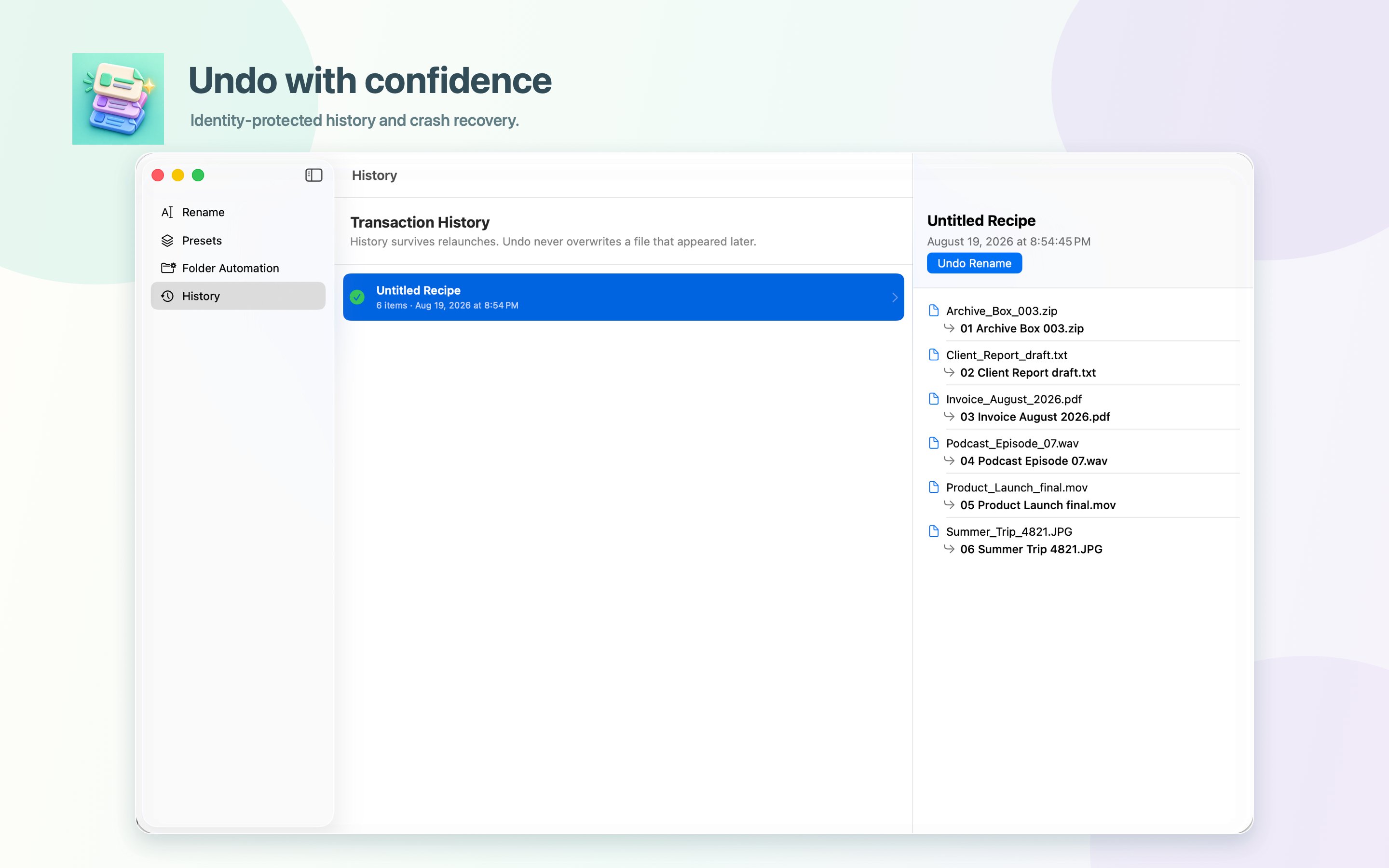Click the 'Identity-protected history and crash recovery' tagline
The width and height of the screenshot is (1389, 868).
coord(354,121)
